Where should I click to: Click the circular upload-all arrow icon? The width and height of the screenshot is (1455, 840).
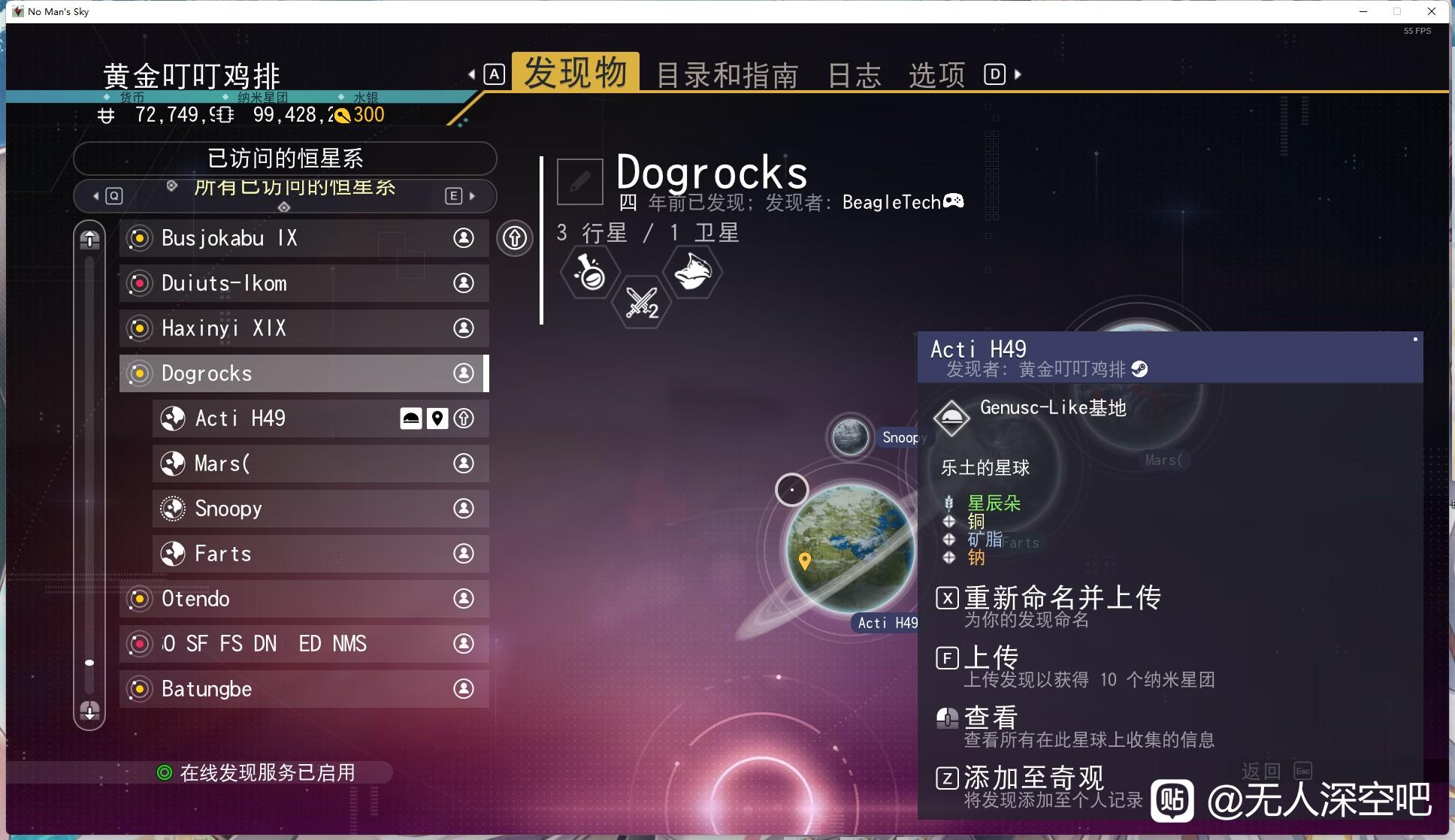[515, 238]
